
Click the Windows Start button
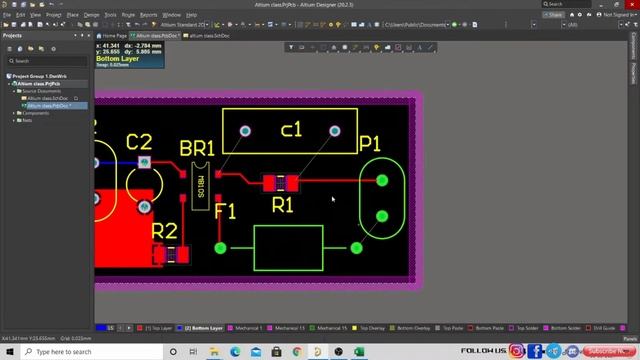tap(10, 351)
